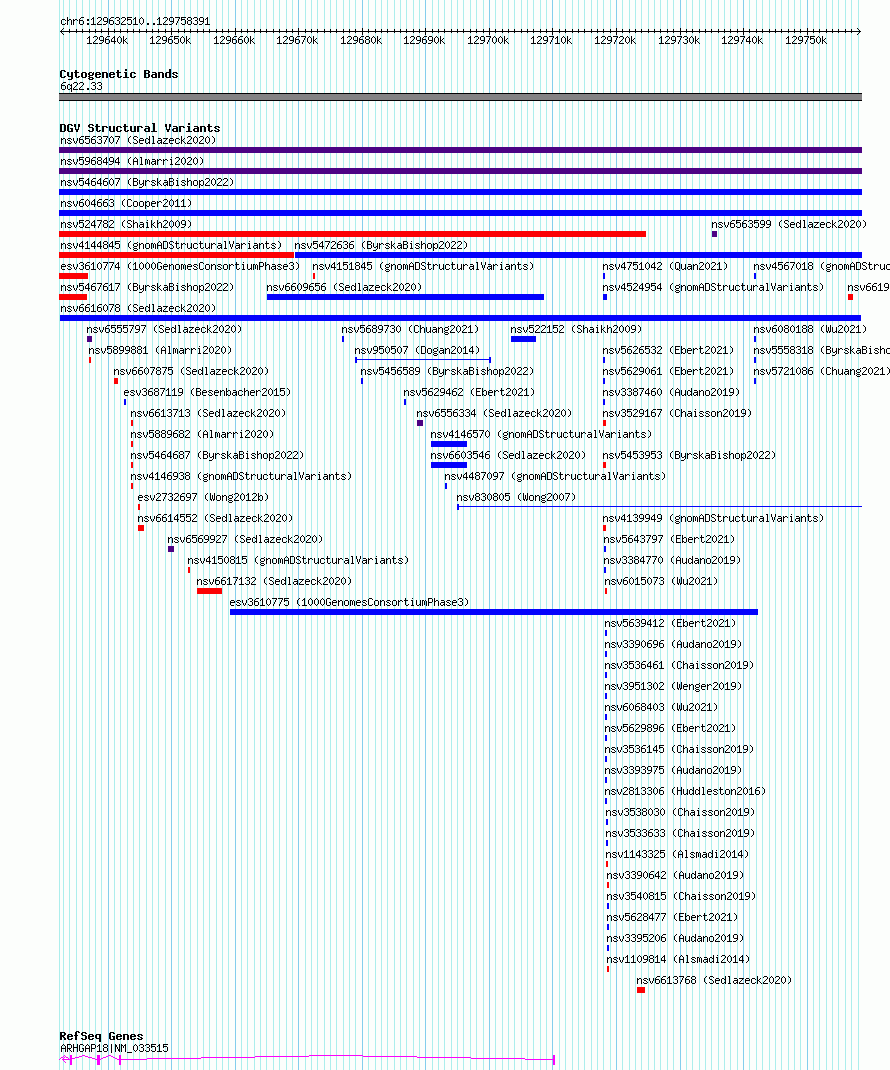
Task: Click the nsv4751042 (Quan2021) label
Action: click(665, 266)
